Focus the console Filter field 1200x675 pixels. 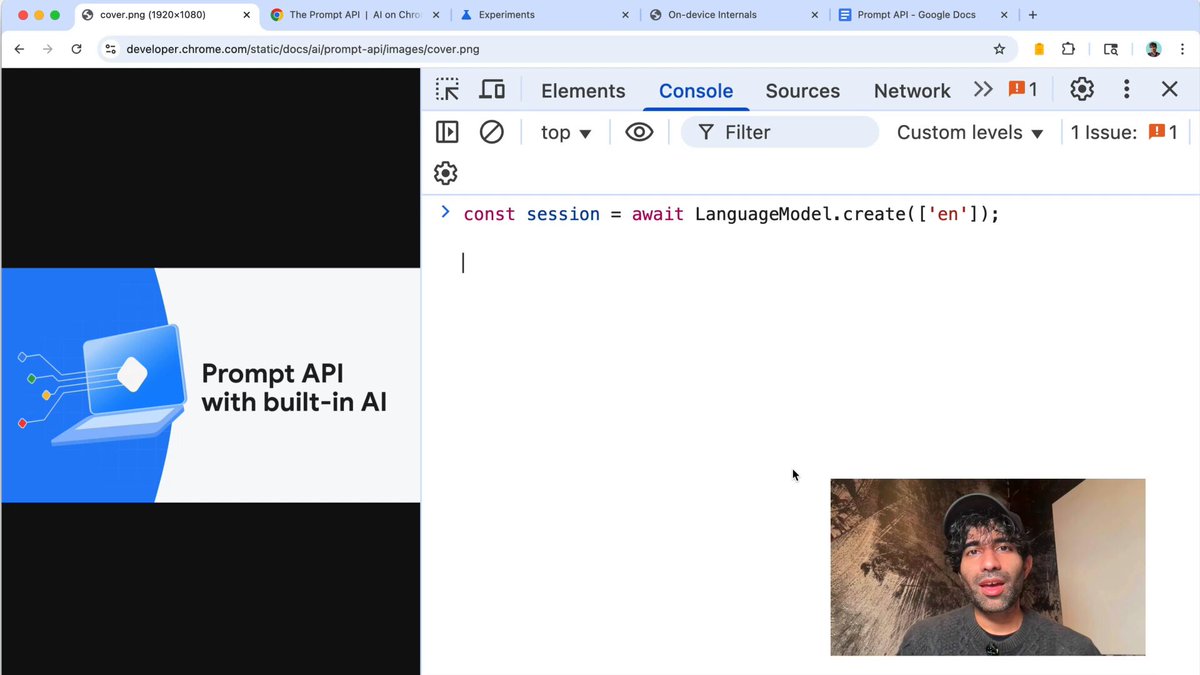tap(780, 132)
